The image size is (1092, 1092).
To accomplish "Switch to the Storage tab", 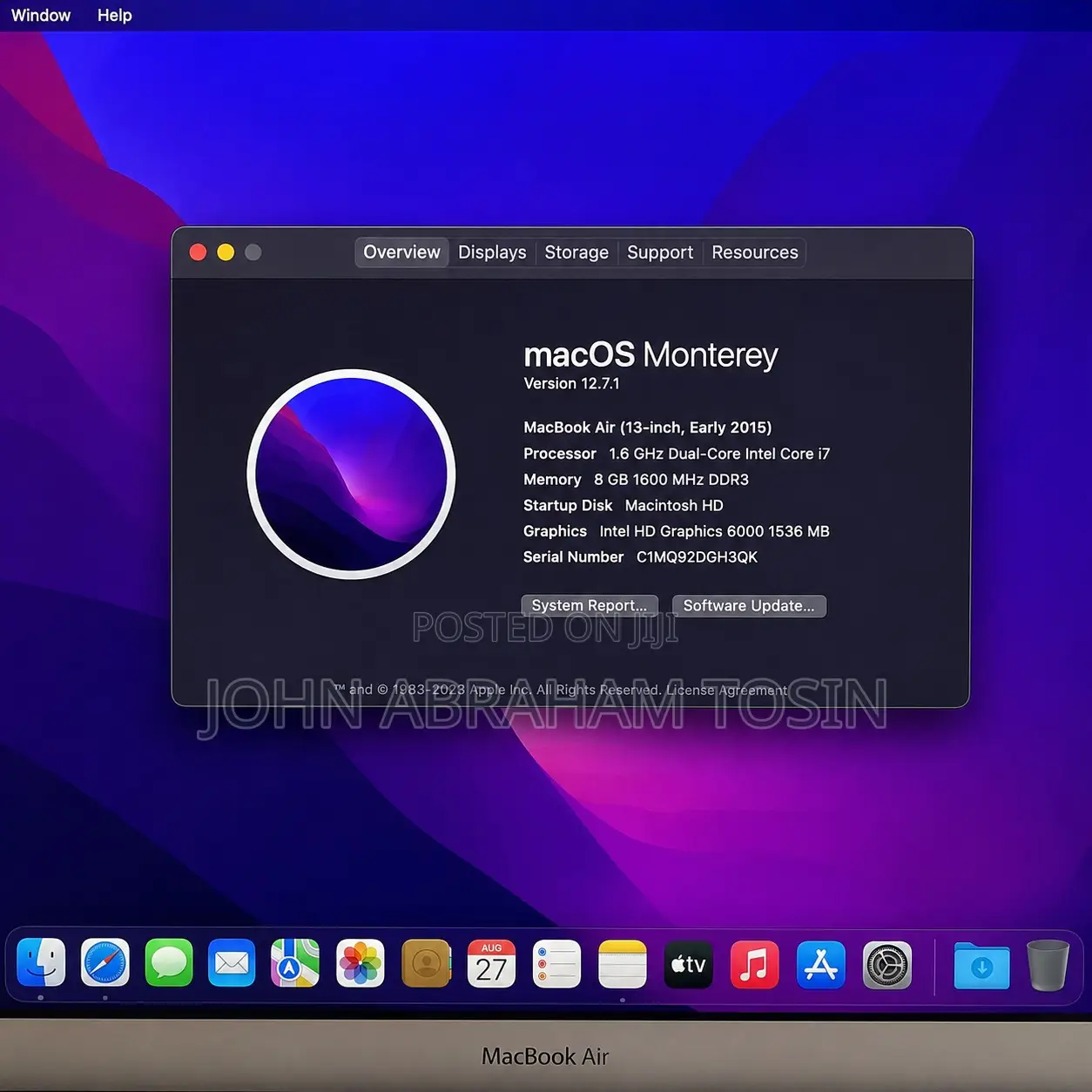I will [x=576, y=253].
